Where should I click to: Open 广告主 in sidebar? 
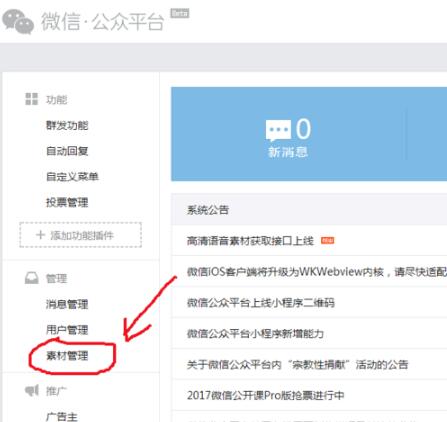(x=62, y=416)
